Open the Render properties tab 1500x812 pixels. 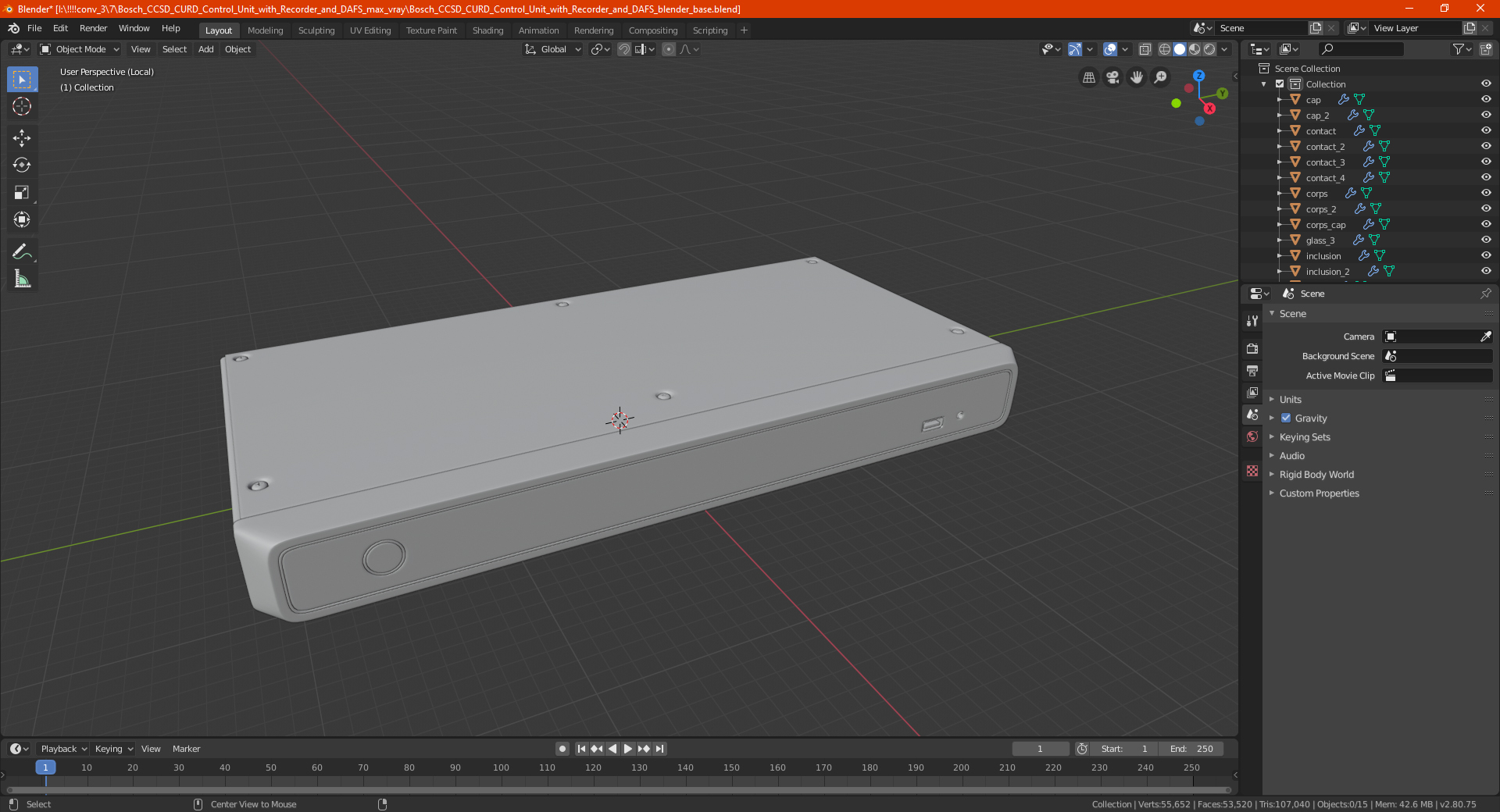(x=1252, y=348)
